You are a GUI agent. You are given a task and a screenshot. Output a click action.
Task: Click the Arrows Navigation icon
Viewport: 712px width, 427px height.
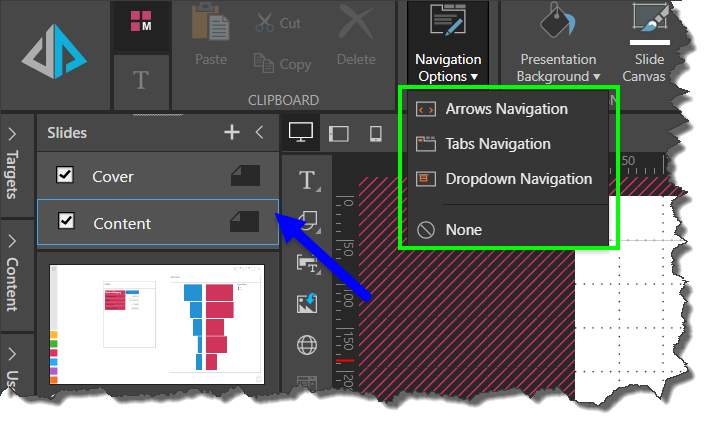point(426,109)
